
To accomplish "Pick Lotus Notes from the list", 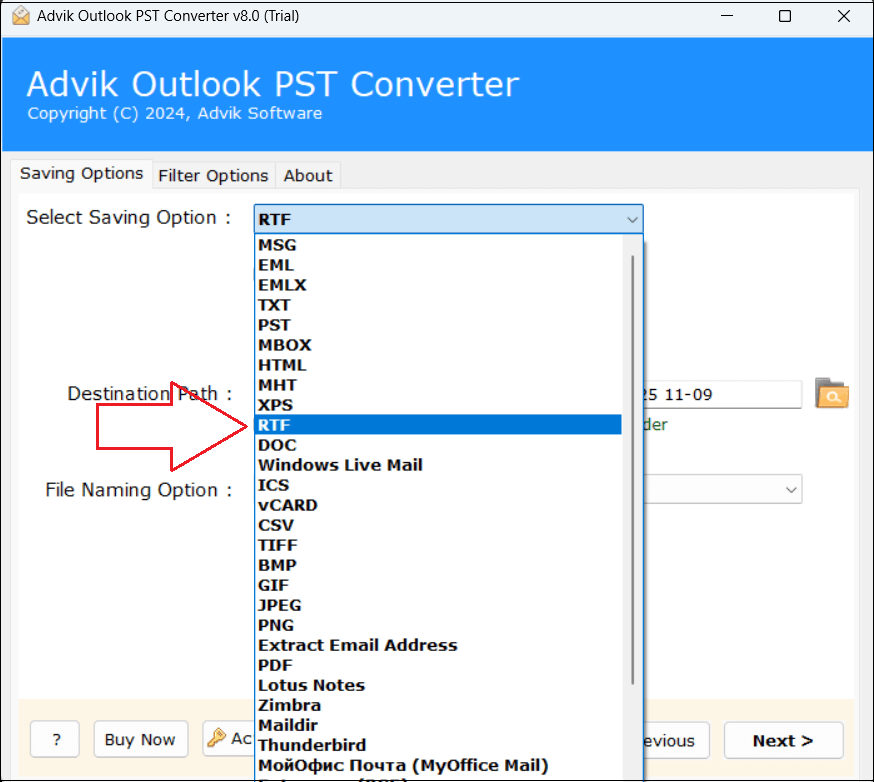I will coord(438,686).
